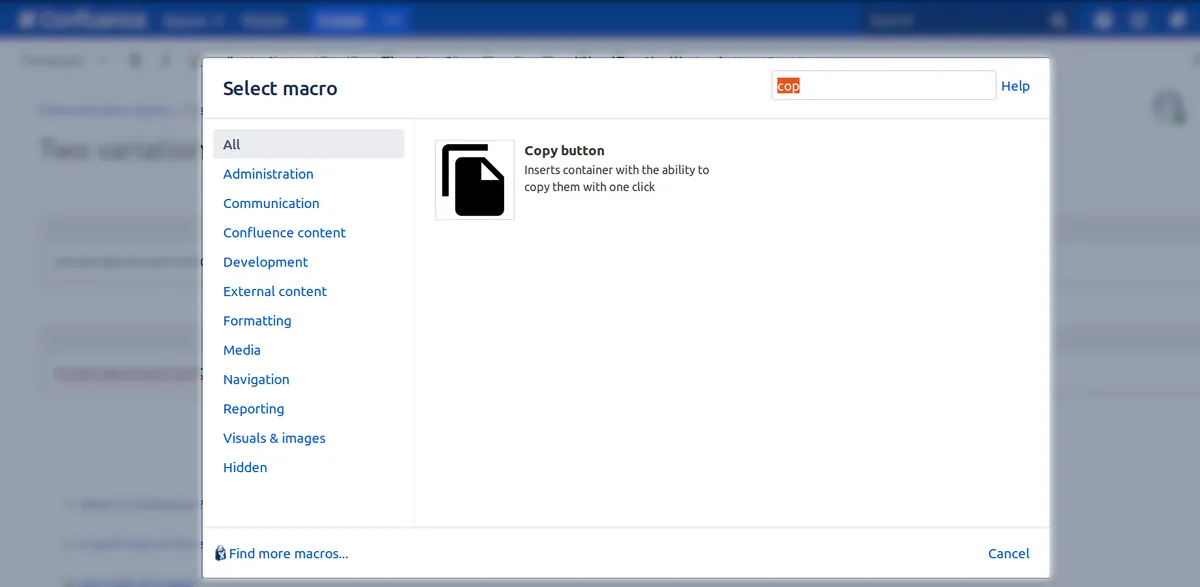Image resolution: width=1200 pixels, height=587 pixels.
Task: Click the Copy button macro title
Action: 564,151
